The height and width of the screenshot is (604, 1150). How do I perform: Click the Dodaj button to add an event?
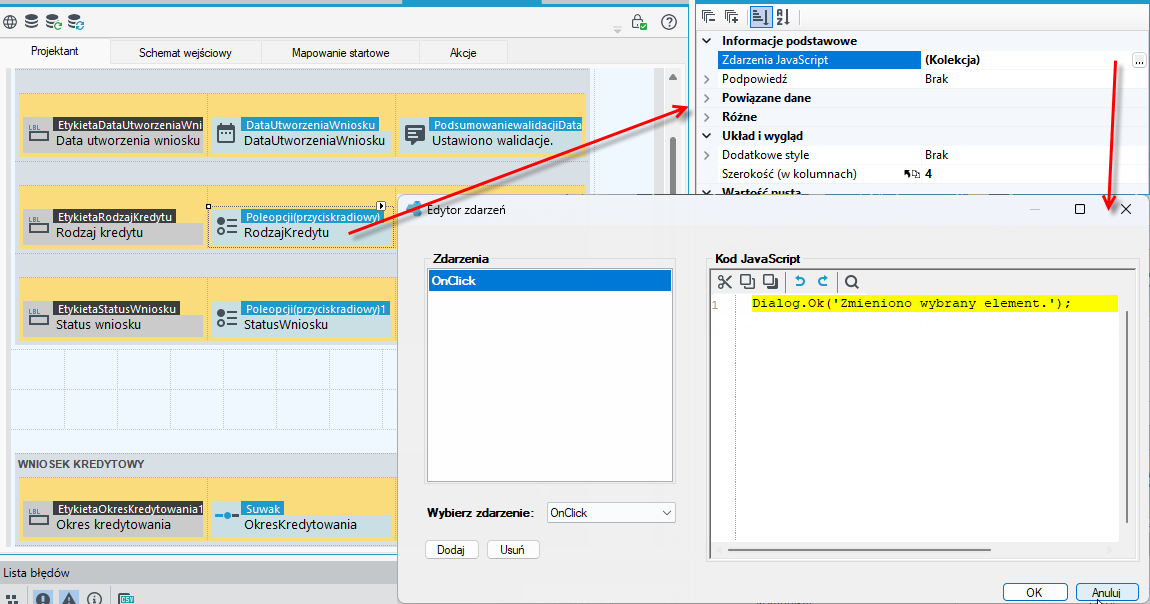[x=451, y=550]
